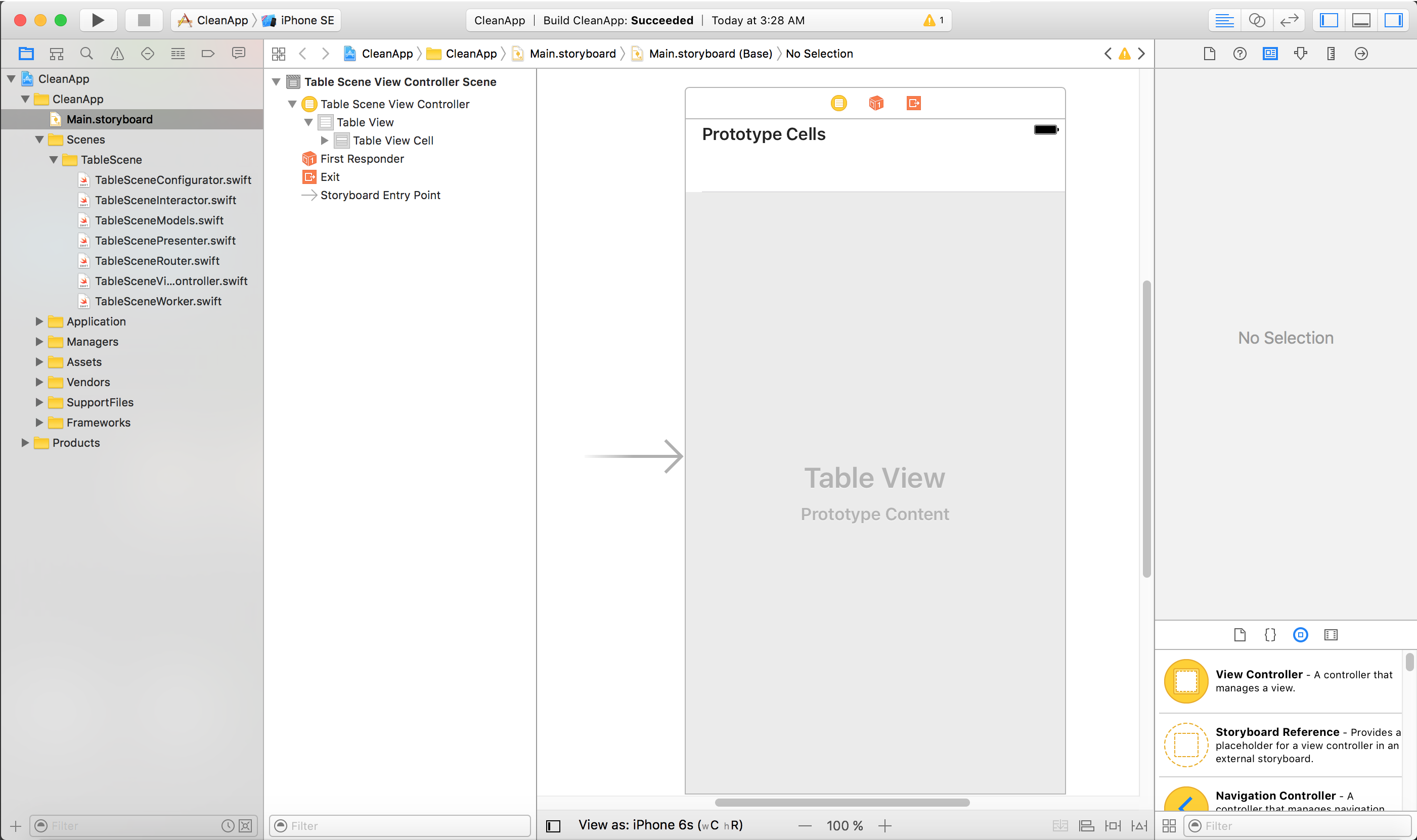Expand the Table View Cell item
Viewport: 1417px width, 840px height.
pos(325,141)
